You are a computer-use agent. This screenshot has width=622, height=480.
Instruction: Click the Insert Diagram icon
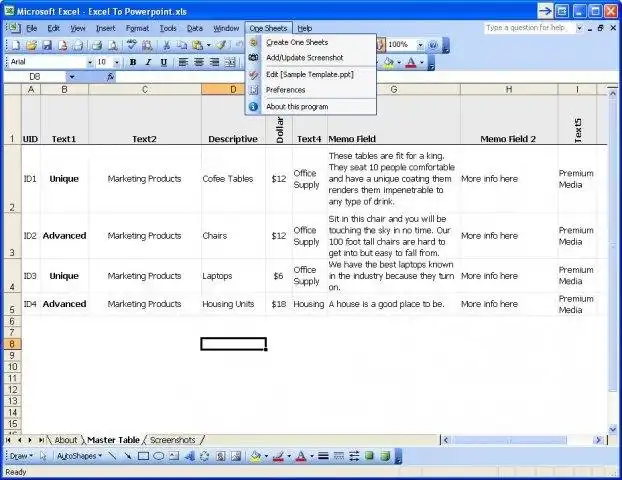point(205,456)
